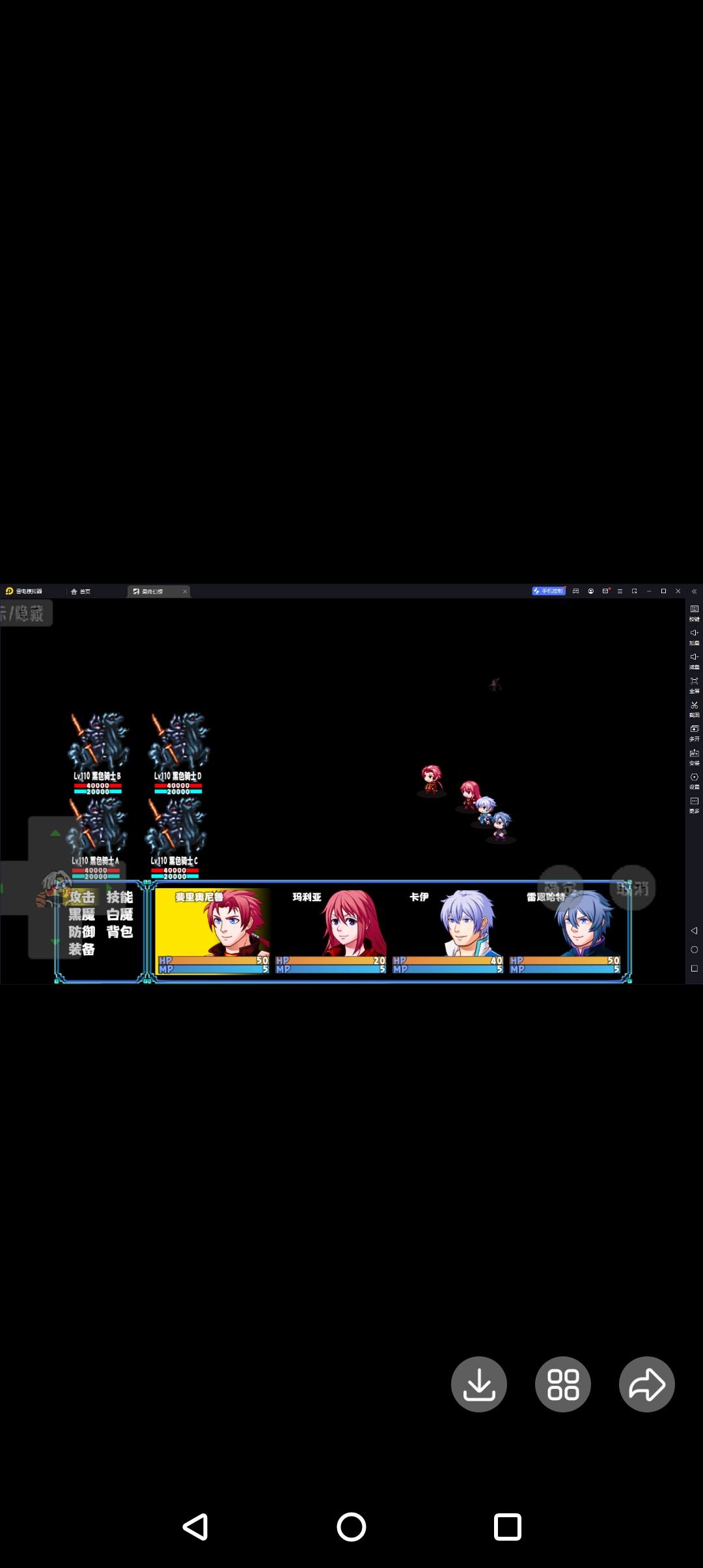Click 玛利亚 MP bar
Viewport: 703px width, 1568px height.
[331, 969]
